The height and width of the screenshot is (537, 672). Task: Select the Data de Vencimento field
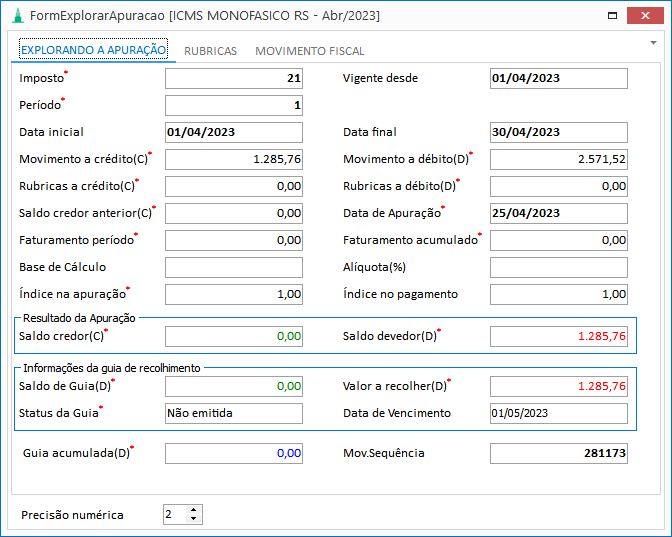coord(558,414)
